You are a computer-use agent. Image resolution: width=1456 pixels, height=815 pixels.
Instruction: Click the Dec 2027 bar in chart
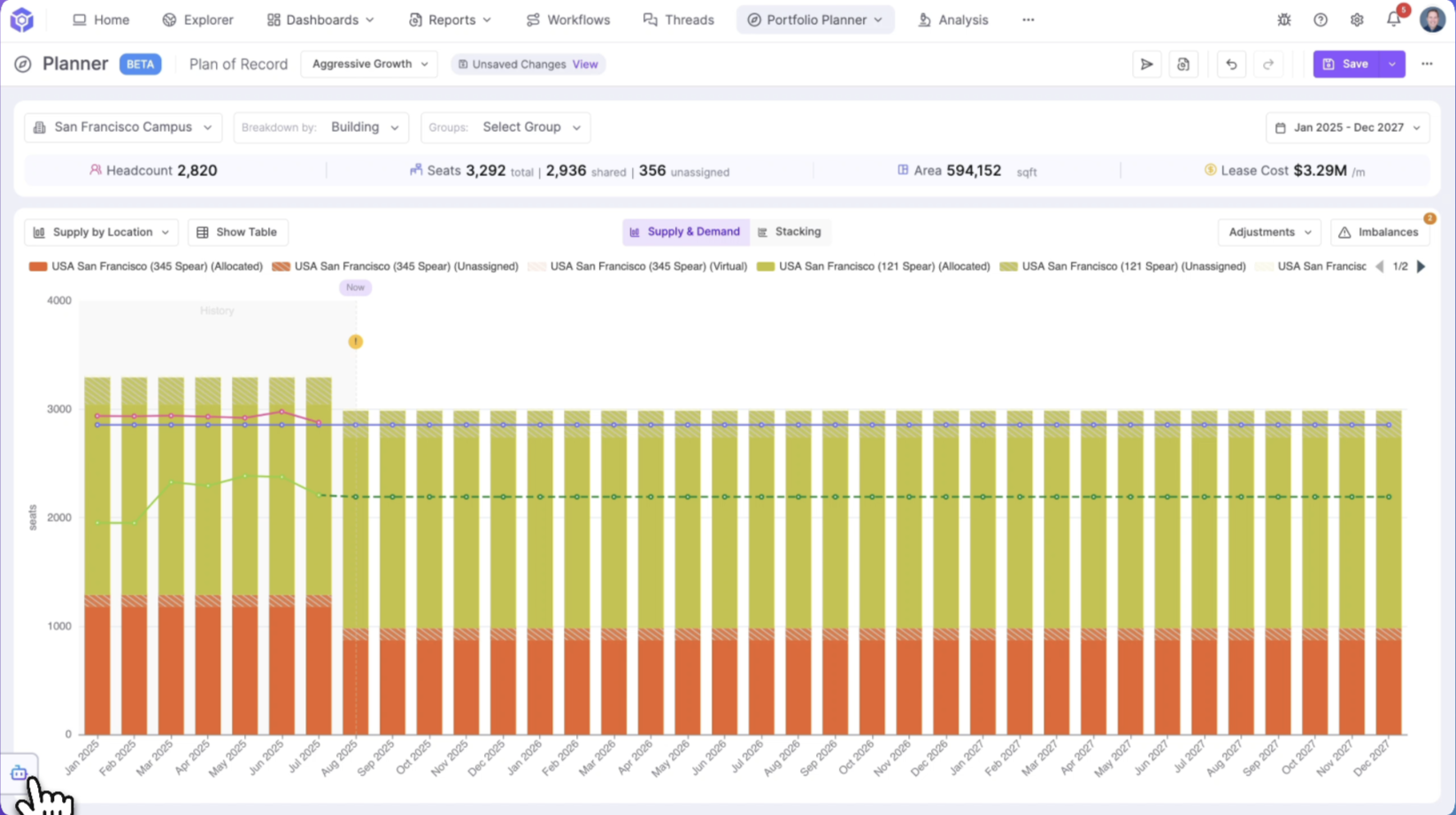pos(1389,573)
